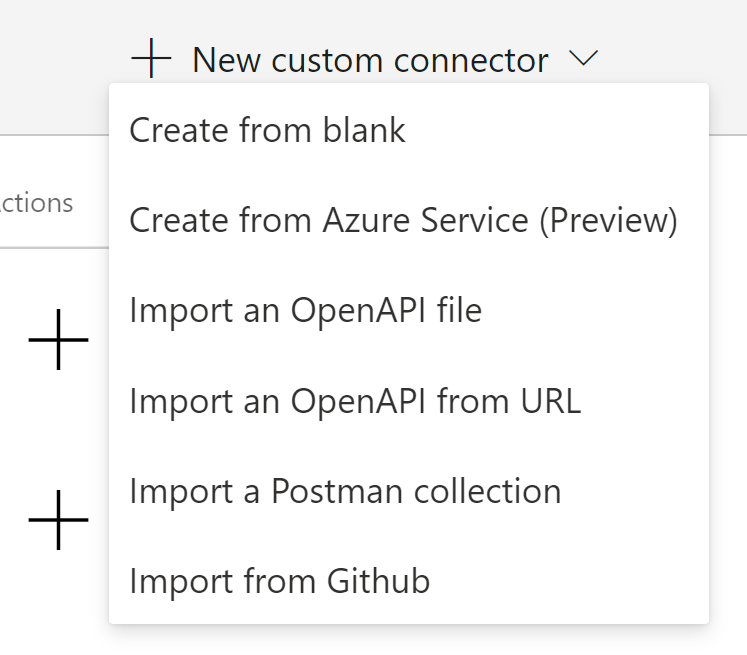Switch to the partially visible Connections tab
This screenshot has width=747, height=655.
37,203
